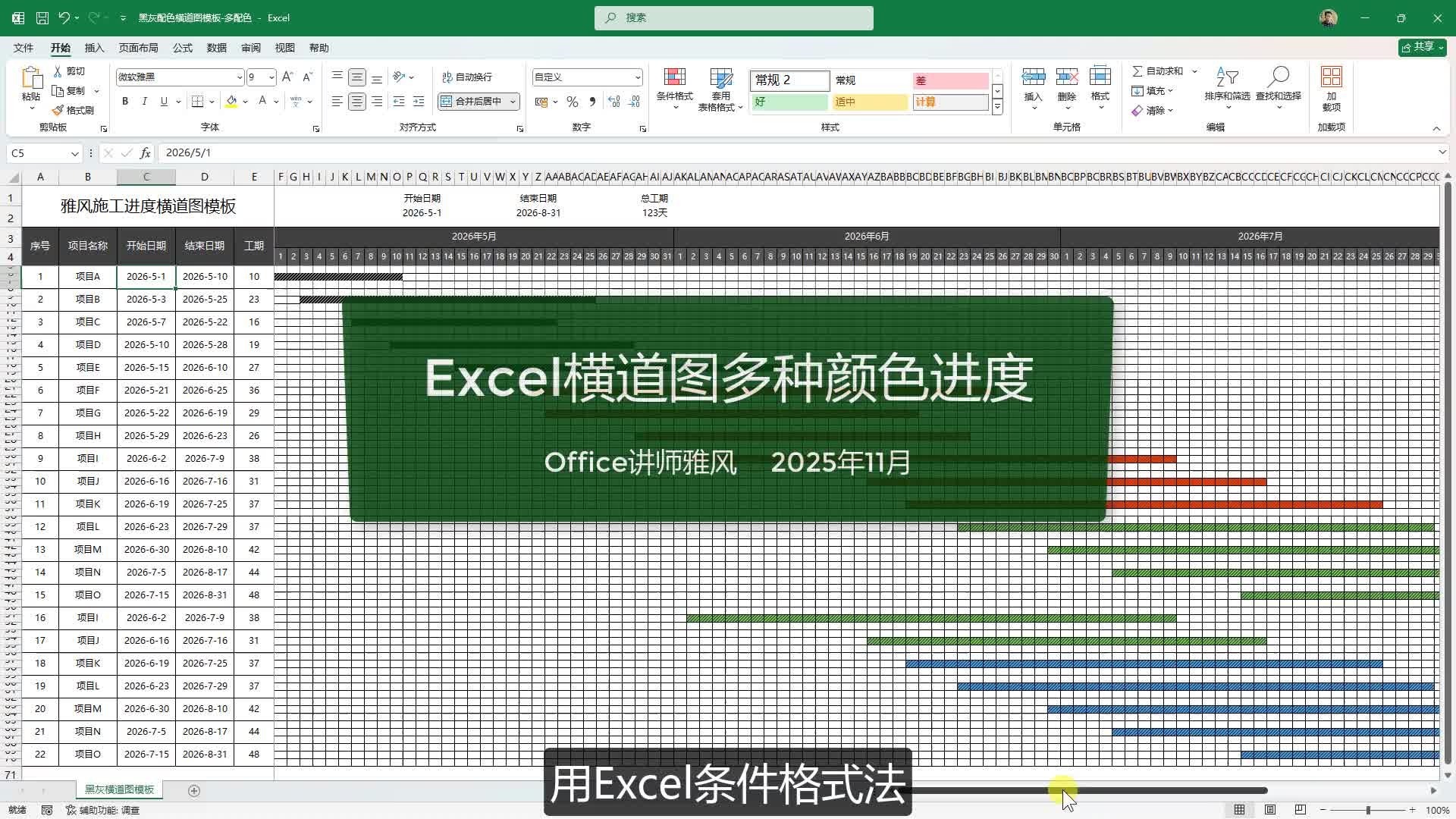1456x819 pixels.
Task: Toggle italic formatting
Action: [x=144, y=101]
